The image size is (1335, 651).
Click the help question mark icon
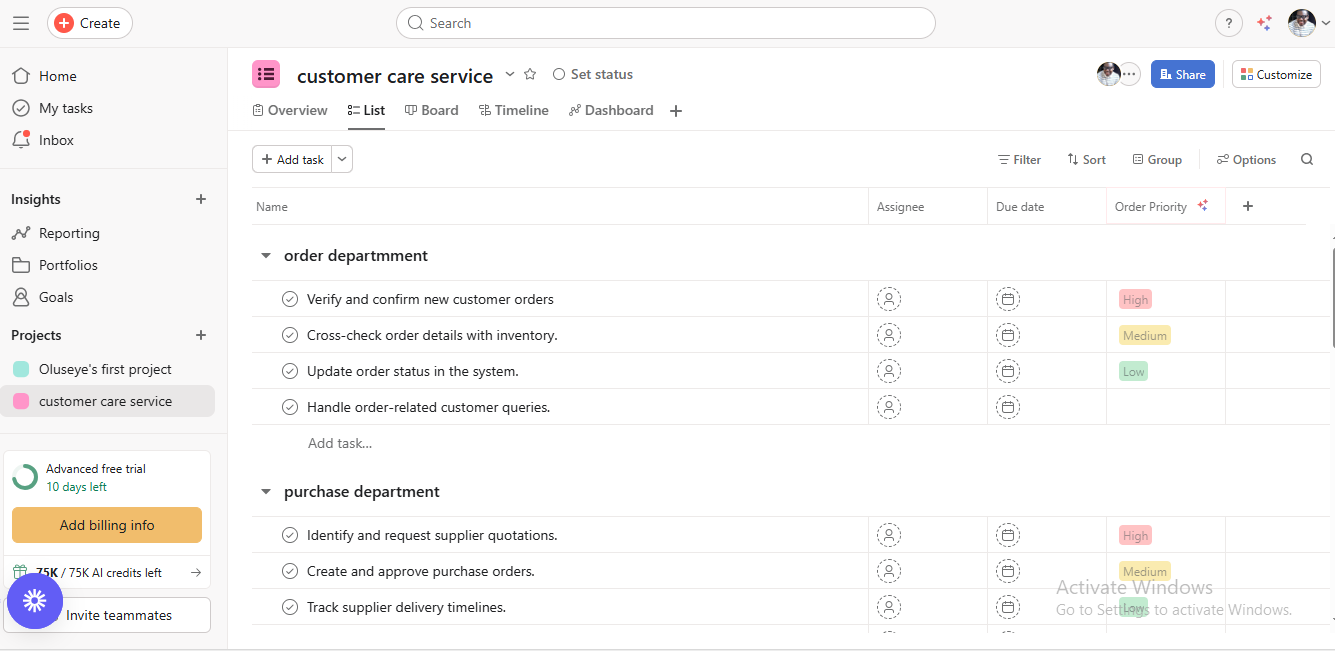tap(1228, 23)
